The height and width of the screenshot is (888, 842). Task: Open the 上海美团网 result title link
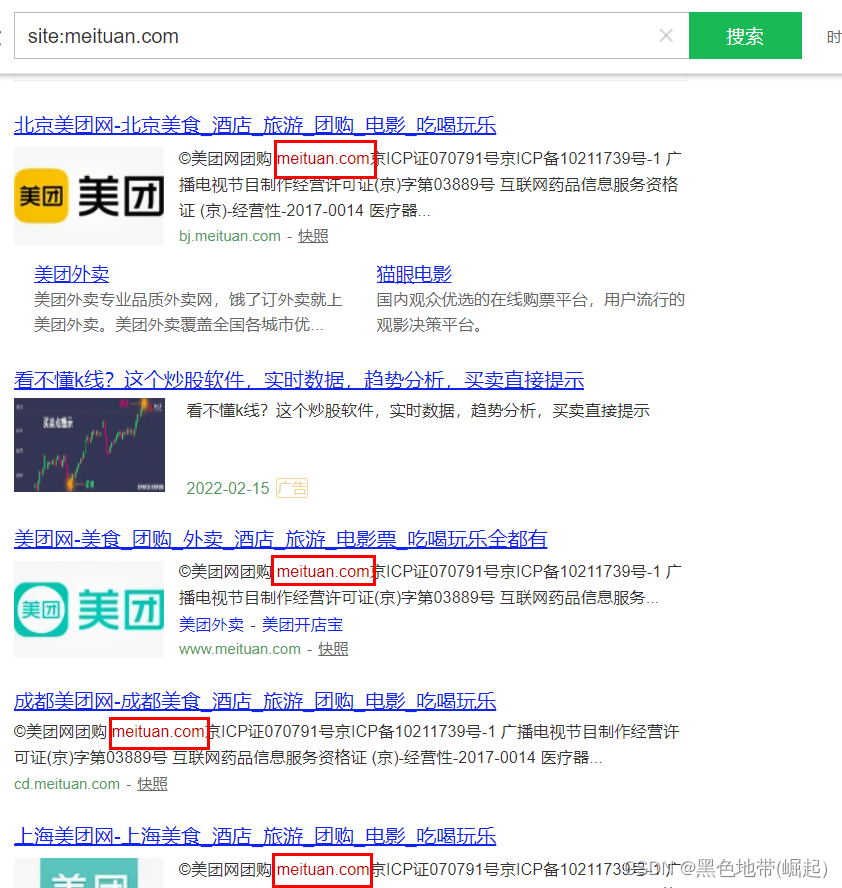pos(255,836)
